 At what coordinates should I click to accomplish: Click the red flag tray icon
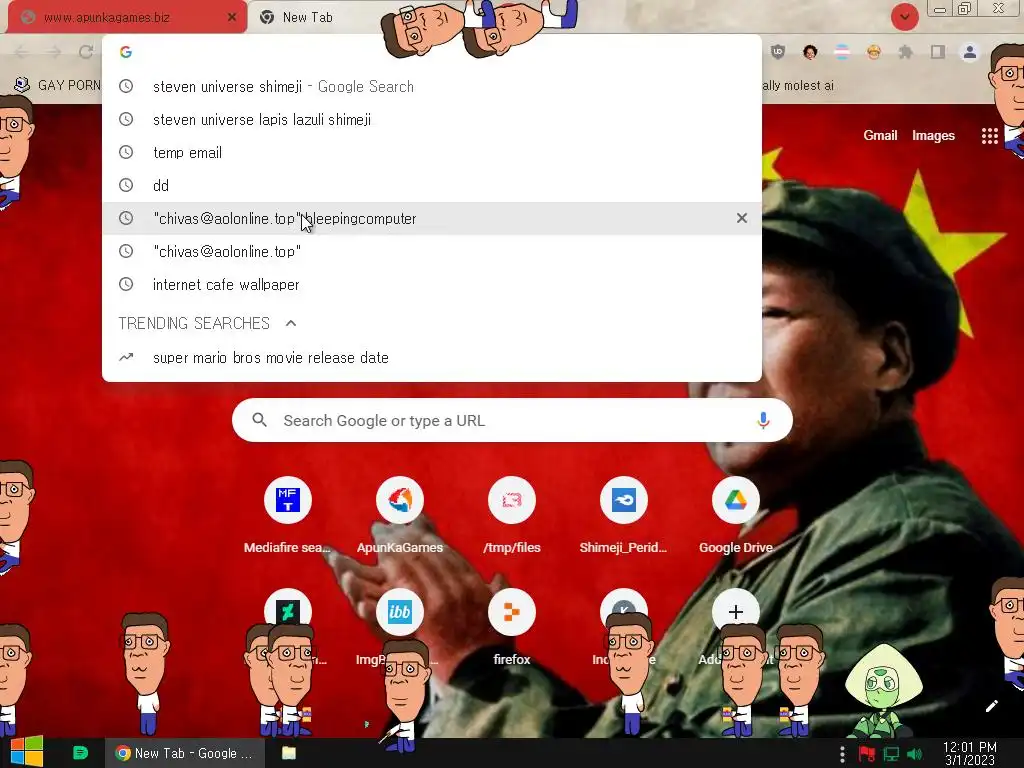[867, 754]
